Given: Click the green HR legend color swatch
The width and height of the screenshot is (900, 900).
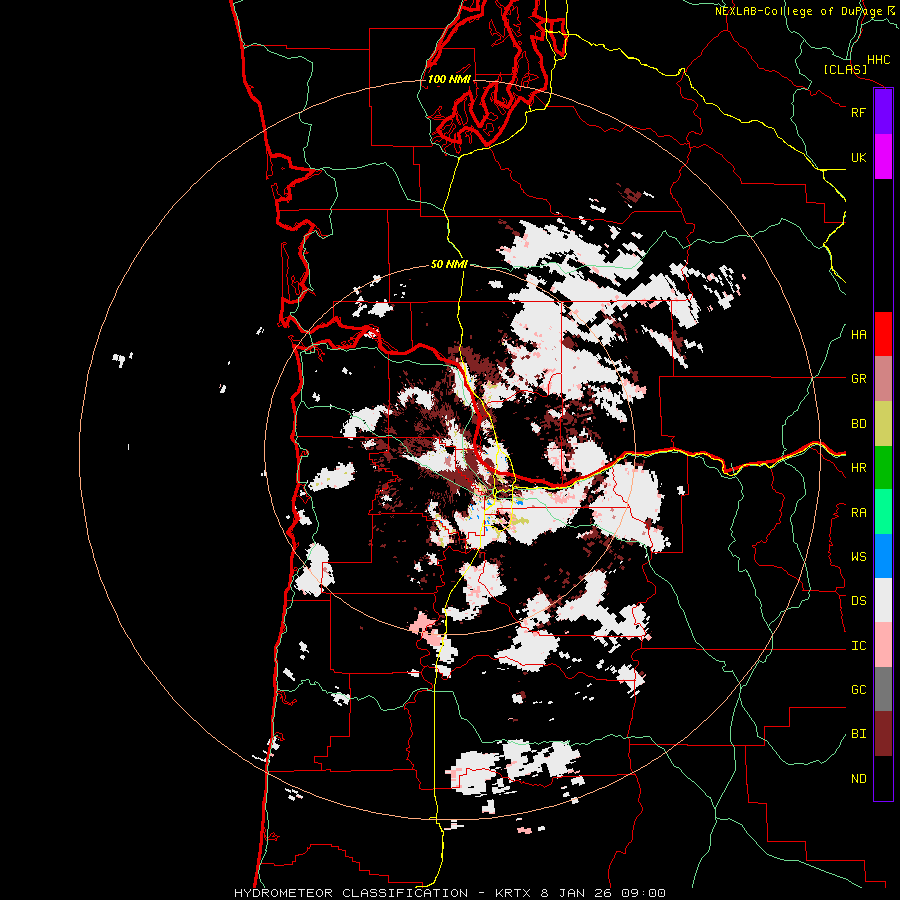Looking at the screenshot, I should coord(883,468).
